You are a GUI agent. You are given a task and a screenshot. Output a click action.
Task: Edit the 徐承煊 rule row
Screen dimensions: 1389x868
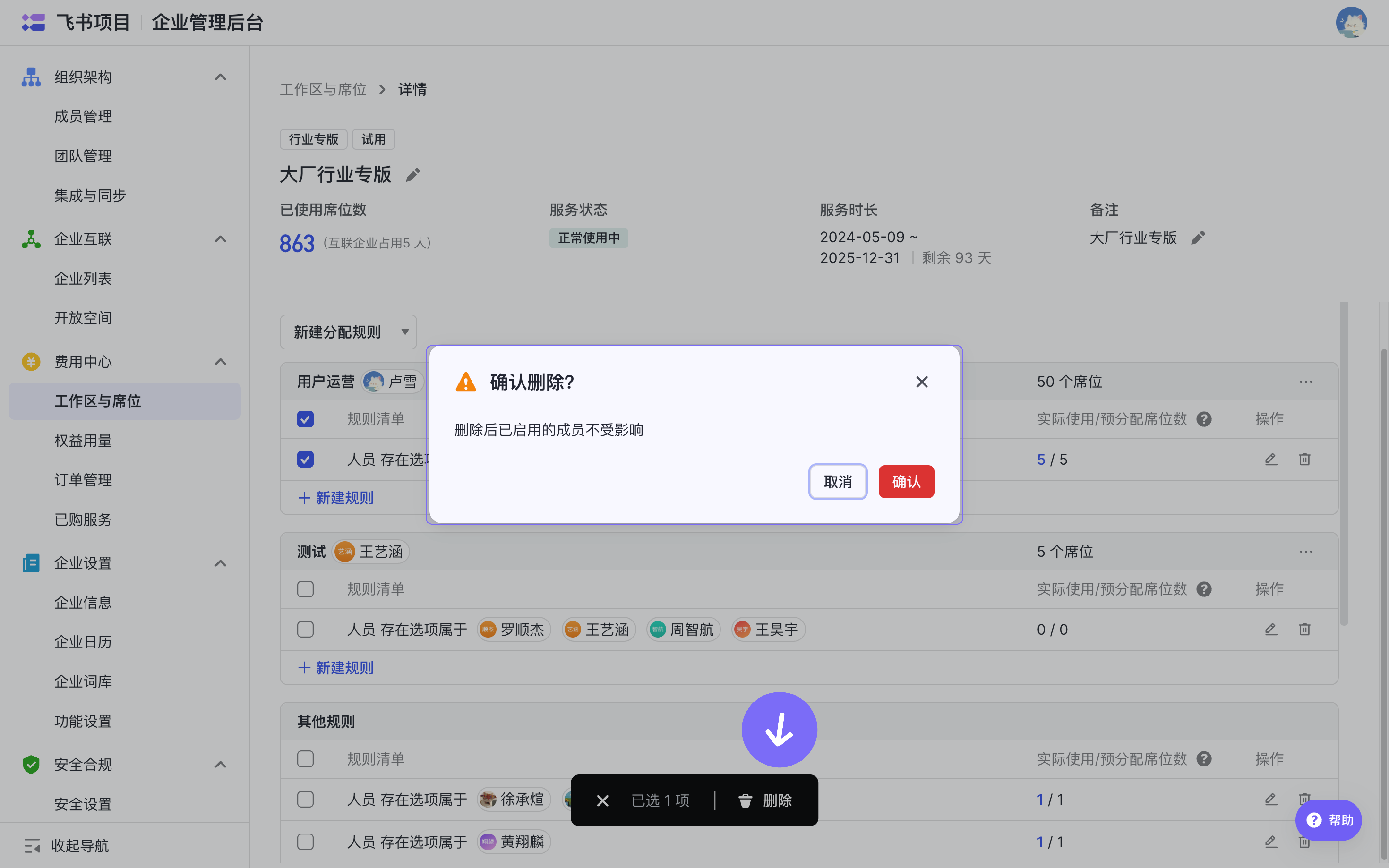coord(1271,799)
